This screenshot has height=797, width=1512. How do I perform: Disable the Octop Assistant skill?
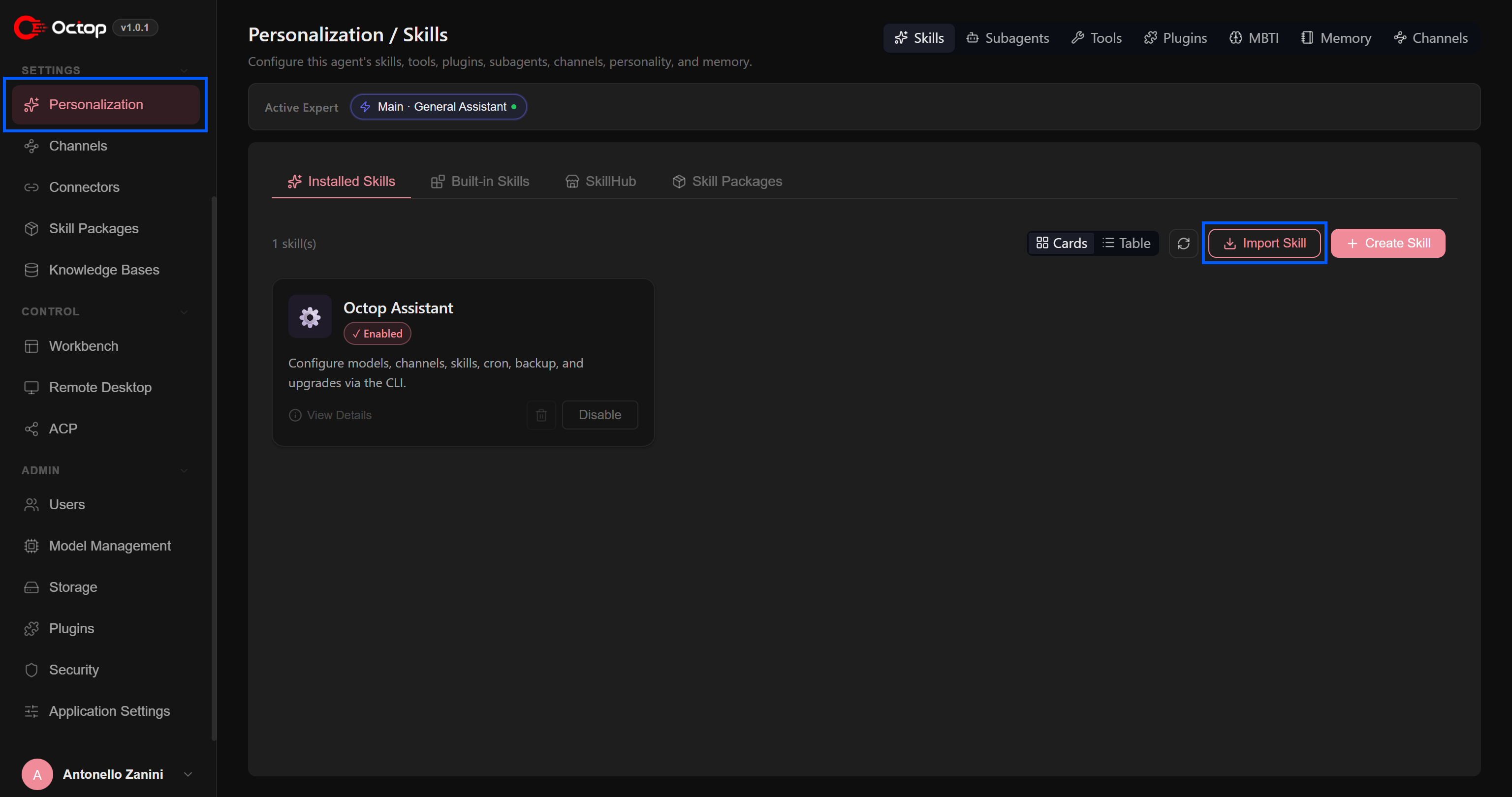point(600,415)
